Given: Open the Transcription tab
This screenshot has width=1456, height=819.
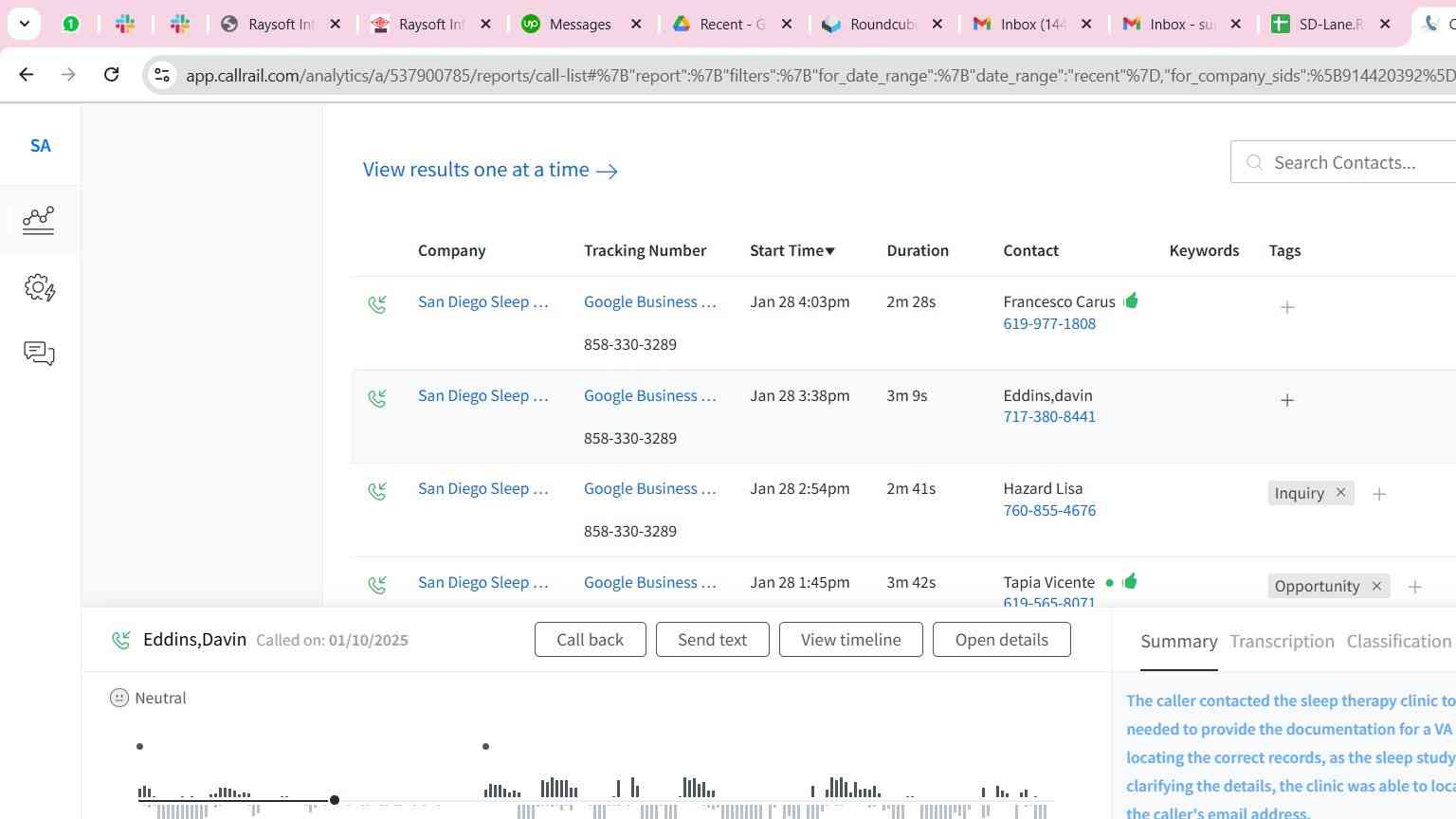Looking at the screenshot, I should 1282,642.
